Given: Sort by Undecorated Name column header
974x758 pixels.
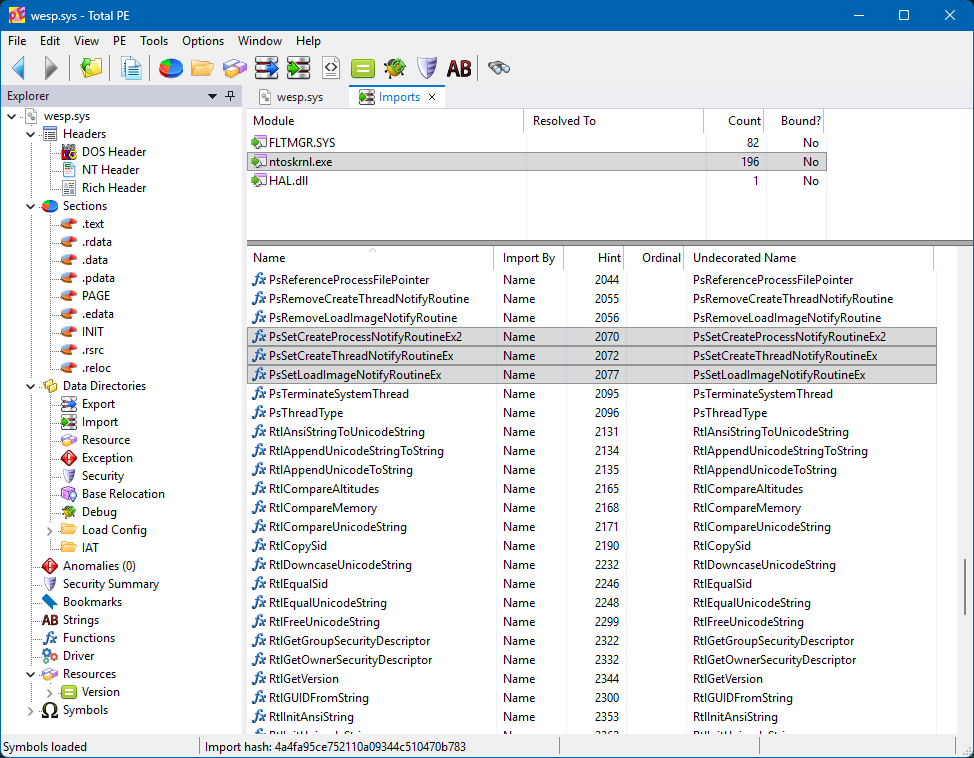Looking at the screenshot, I should tap(808, 258).
